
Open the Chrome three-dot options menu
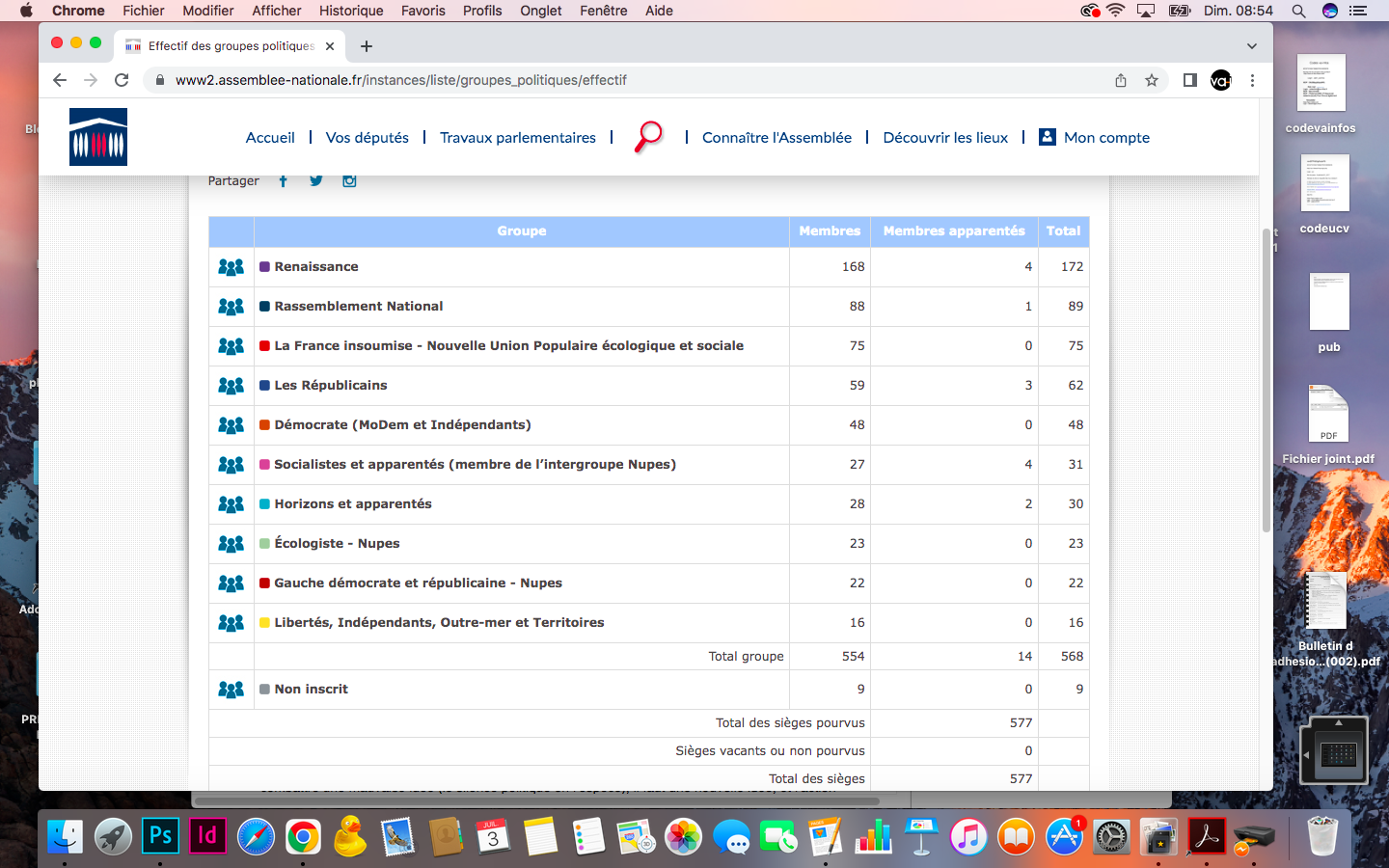pos(1252,80)
